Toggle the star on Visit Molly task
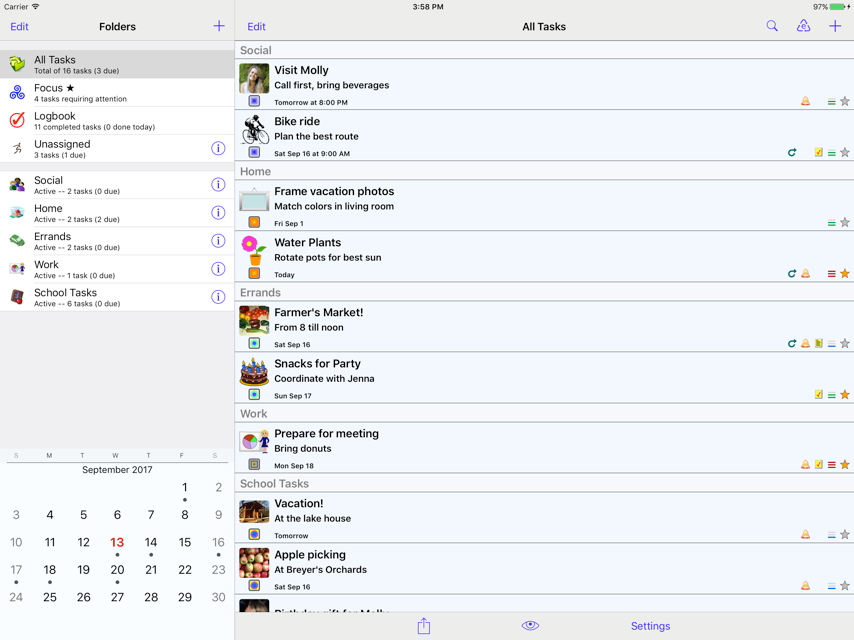854x640 pixels. click(x=845, y=101)
